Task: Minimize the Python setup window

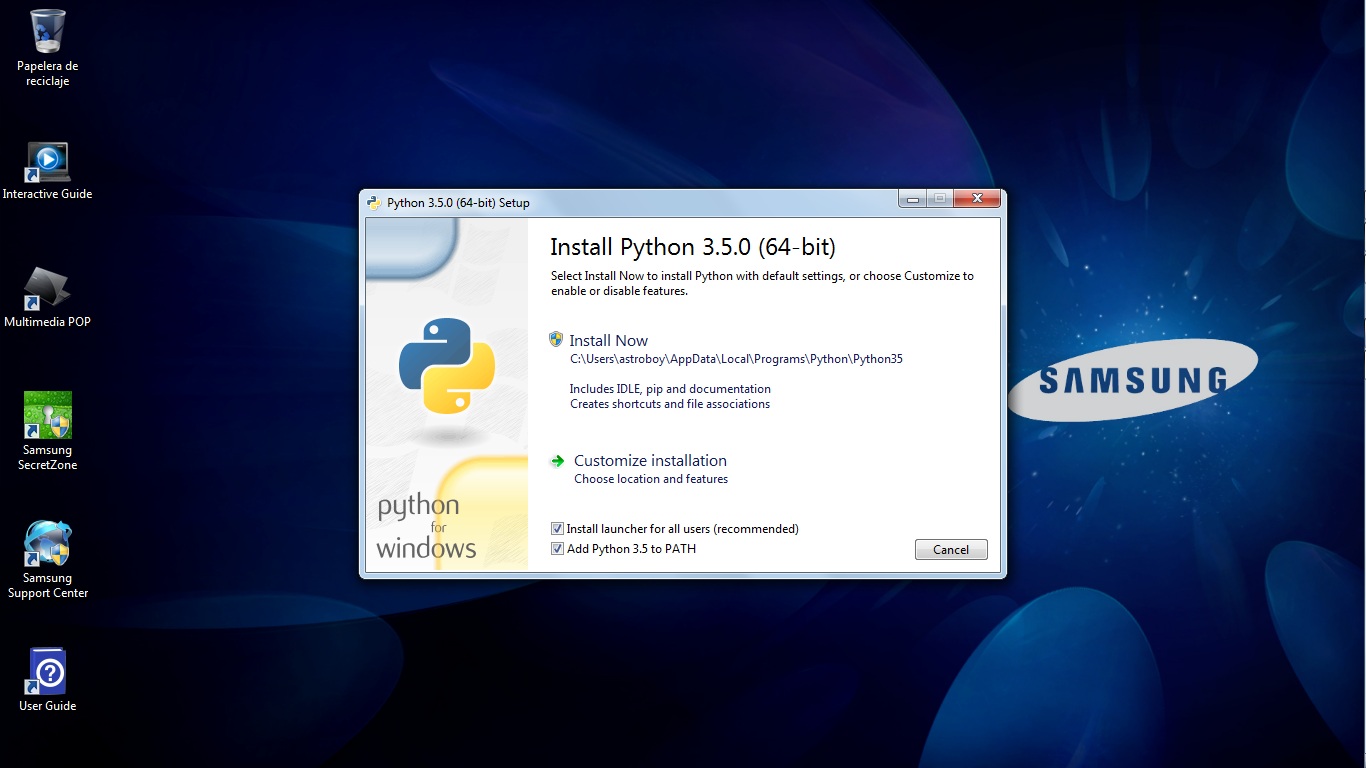Action: (911, 198)
